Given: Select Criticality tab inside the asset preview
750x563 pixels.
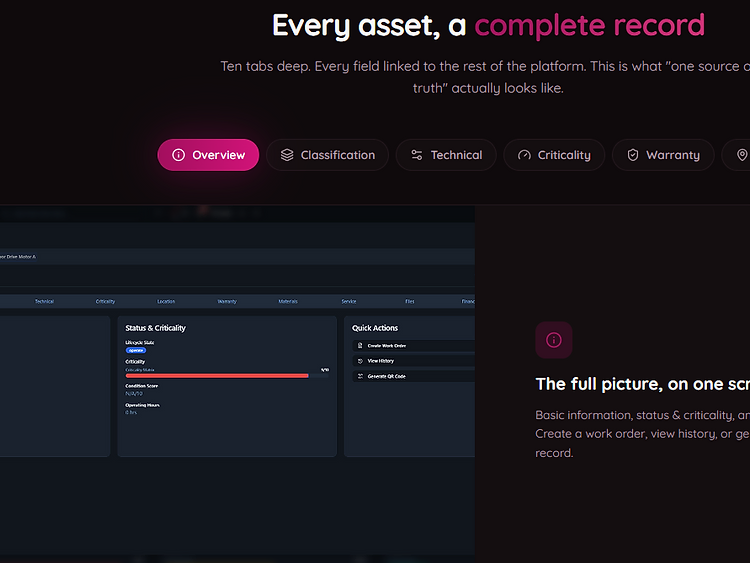Looking at the screenshot, I should tap(105, 301).
